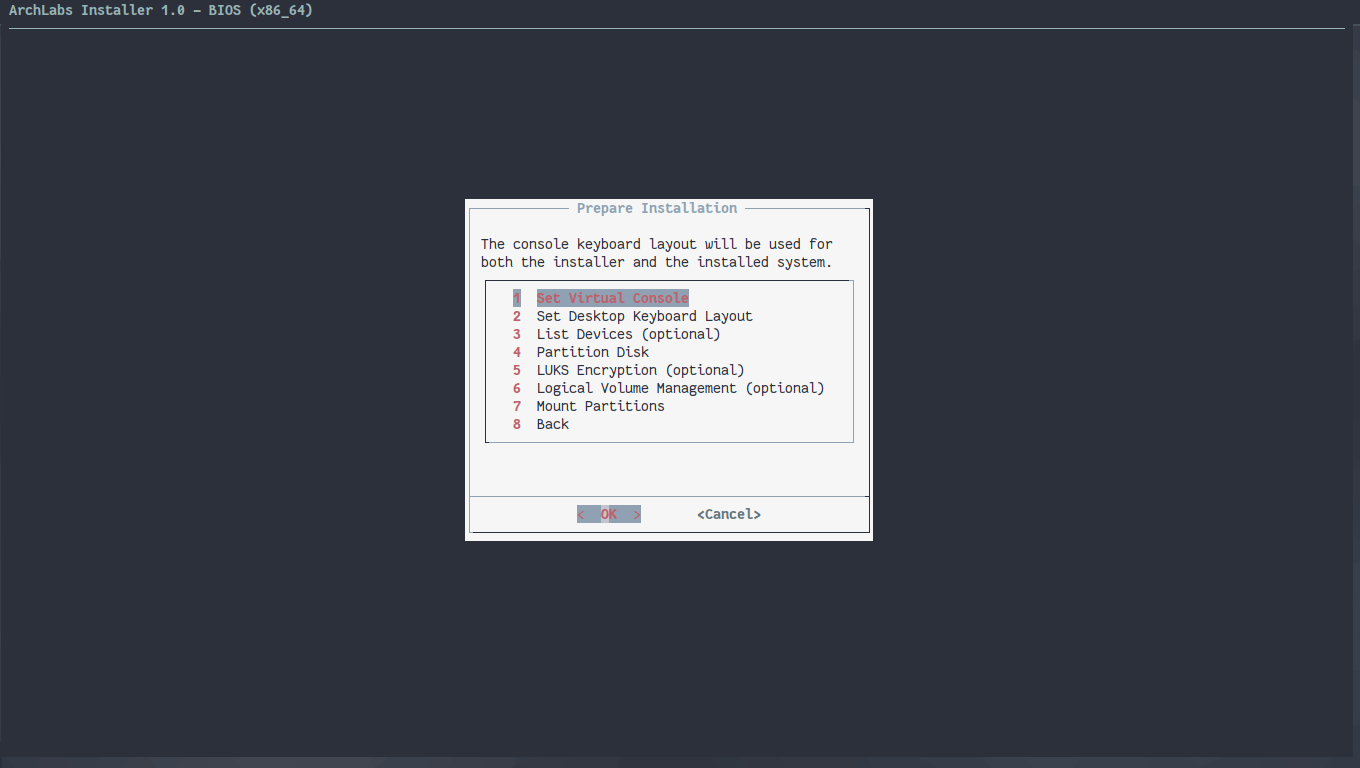
Task: Click the ArchLabs Installer 1.0 header text
Action: coord(160,10)
